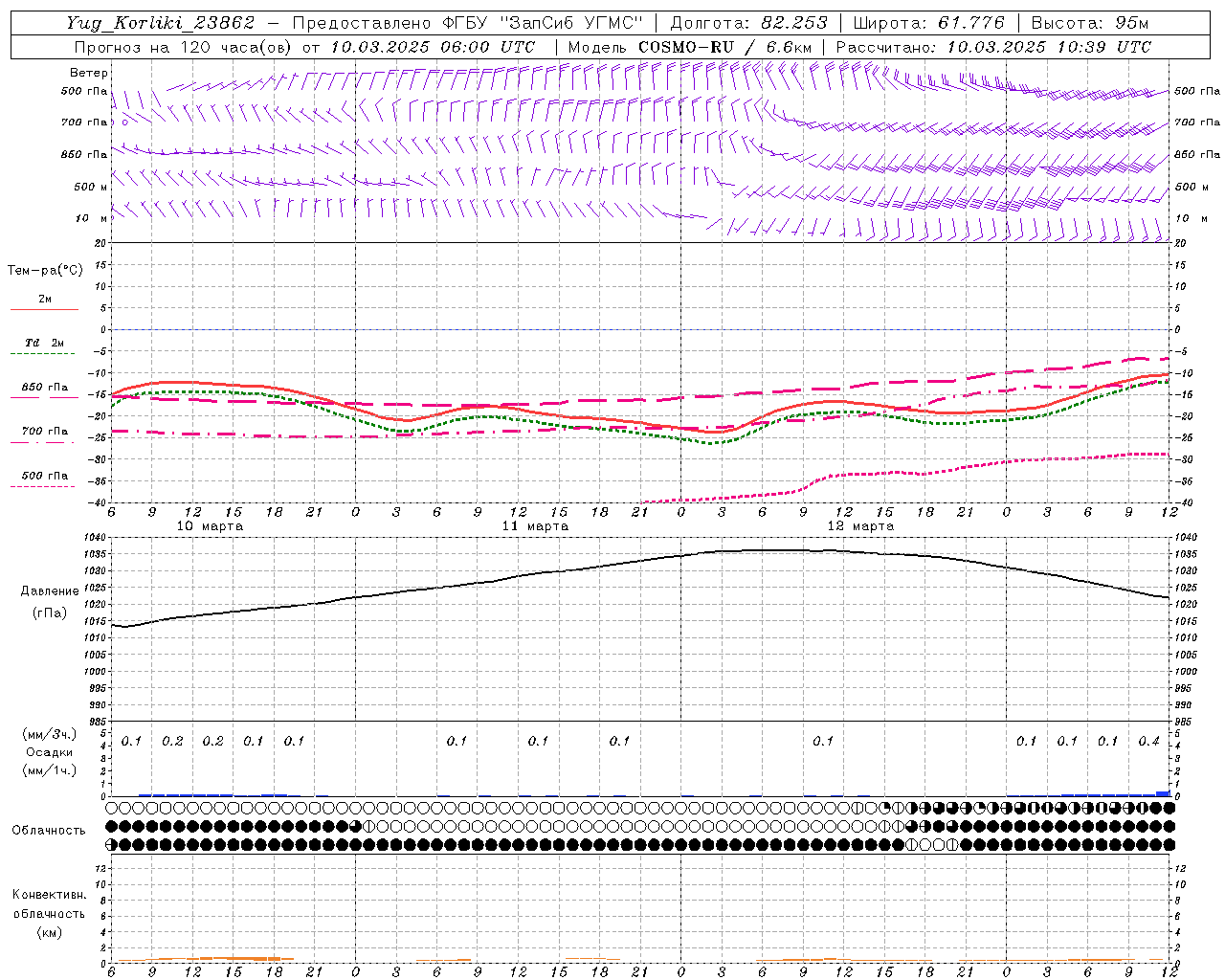Image resolution: width=1225 pixels, height=980 pixels.
Task: Click the dashed line sample under the Td 2м legend
Action: click(44, 354)
